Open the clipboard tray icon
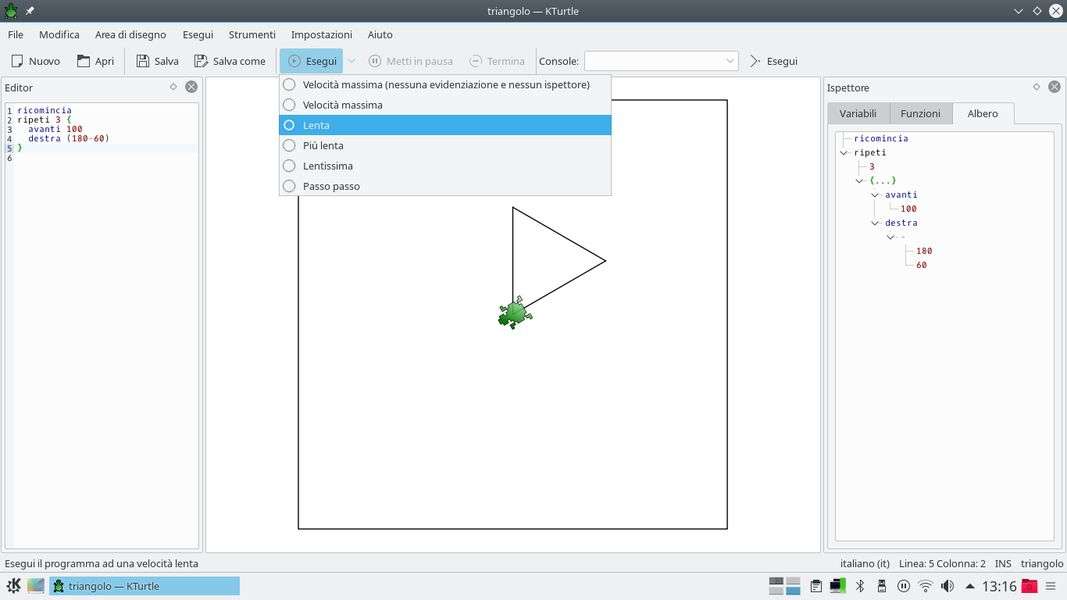The image size is (1067, 600). pyautogui.click(x=816, y=586)
